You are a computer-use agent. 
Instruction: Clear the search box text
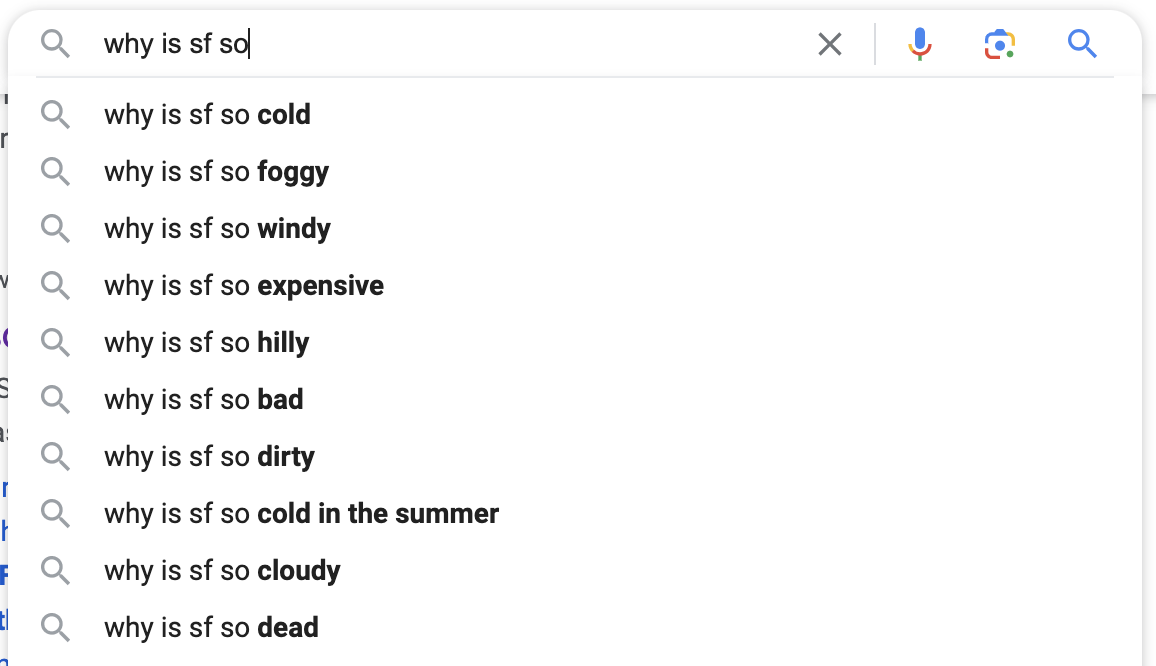coord(830,44)
